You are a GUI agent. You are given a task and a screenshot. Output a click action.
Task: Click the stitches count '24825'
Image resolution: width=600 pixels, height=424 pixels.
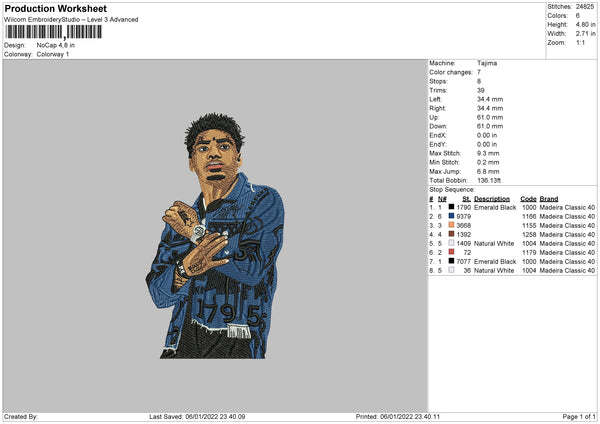(585, 7)
